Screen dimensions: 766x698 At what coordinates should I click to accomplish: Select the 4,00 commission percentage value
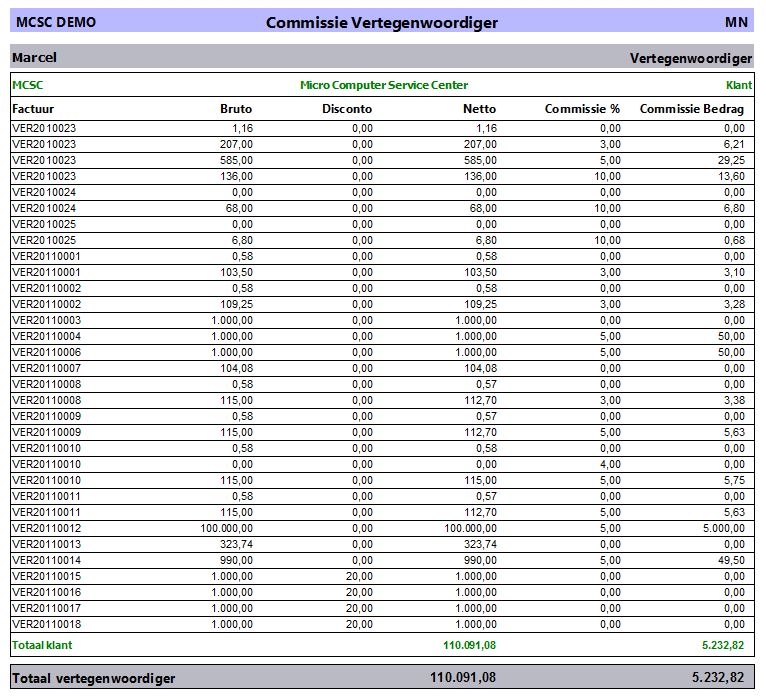(x=610, y=464)
